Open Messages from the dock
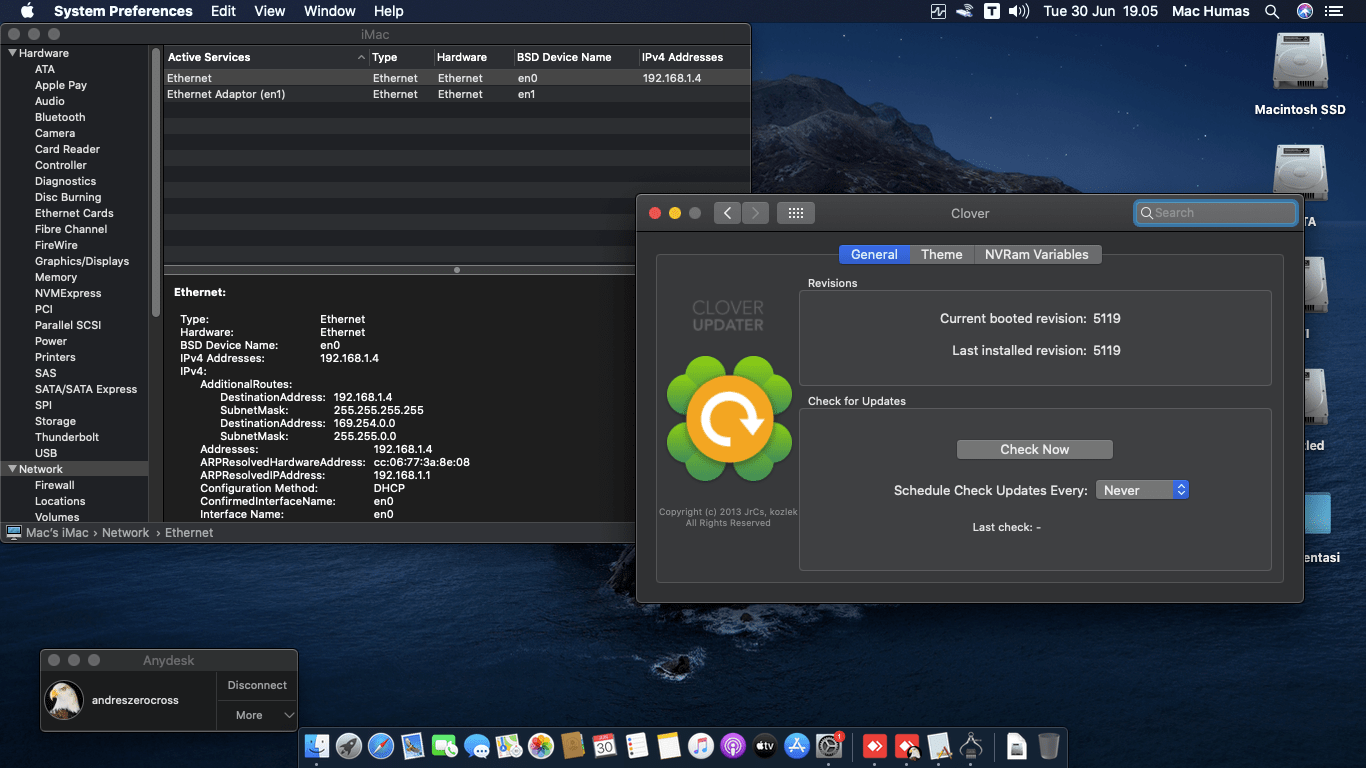Viewport: 1366px width, 768px height. click(x=477, y=746)
